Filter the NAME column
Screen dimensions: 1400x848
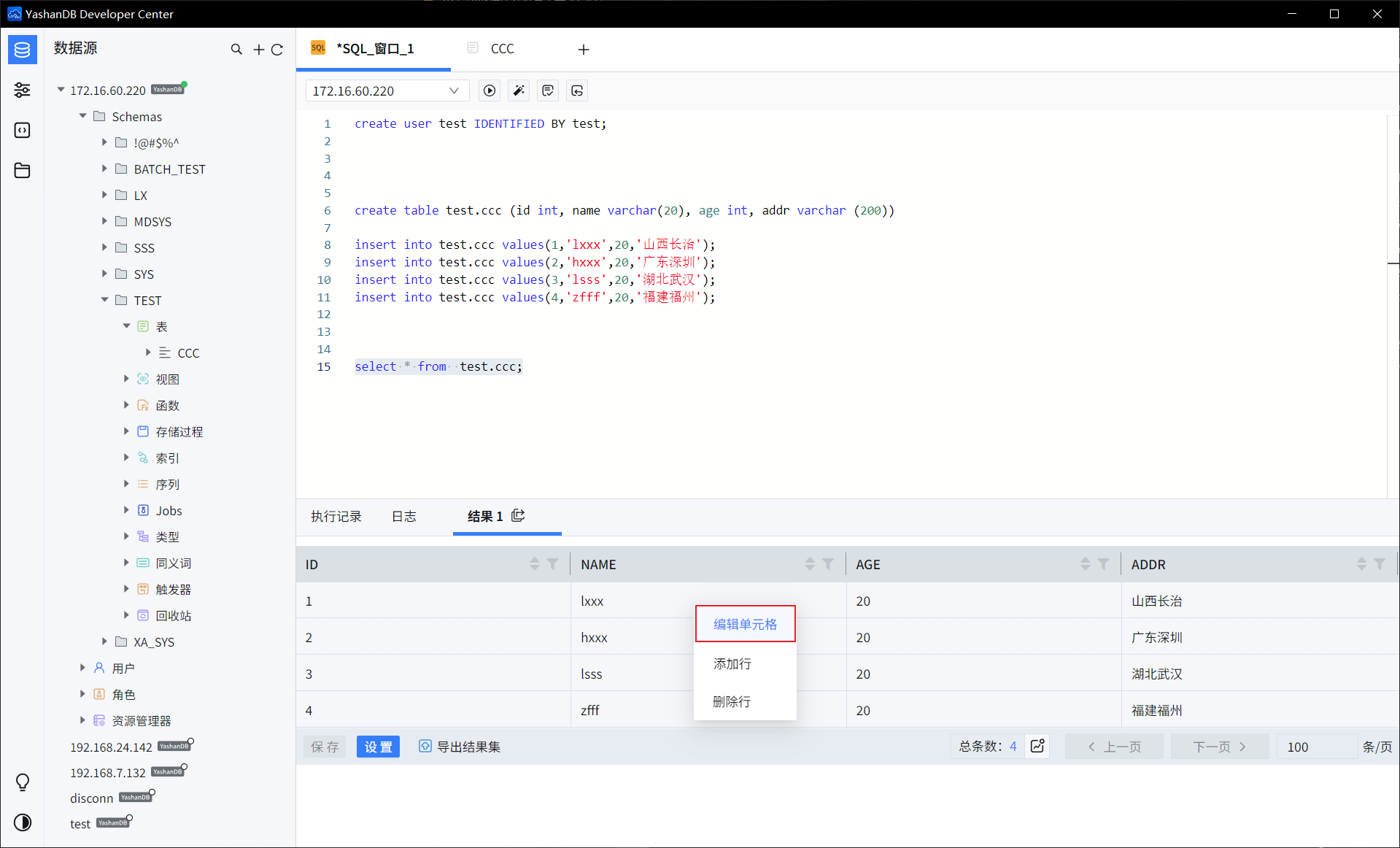point(828,564)
